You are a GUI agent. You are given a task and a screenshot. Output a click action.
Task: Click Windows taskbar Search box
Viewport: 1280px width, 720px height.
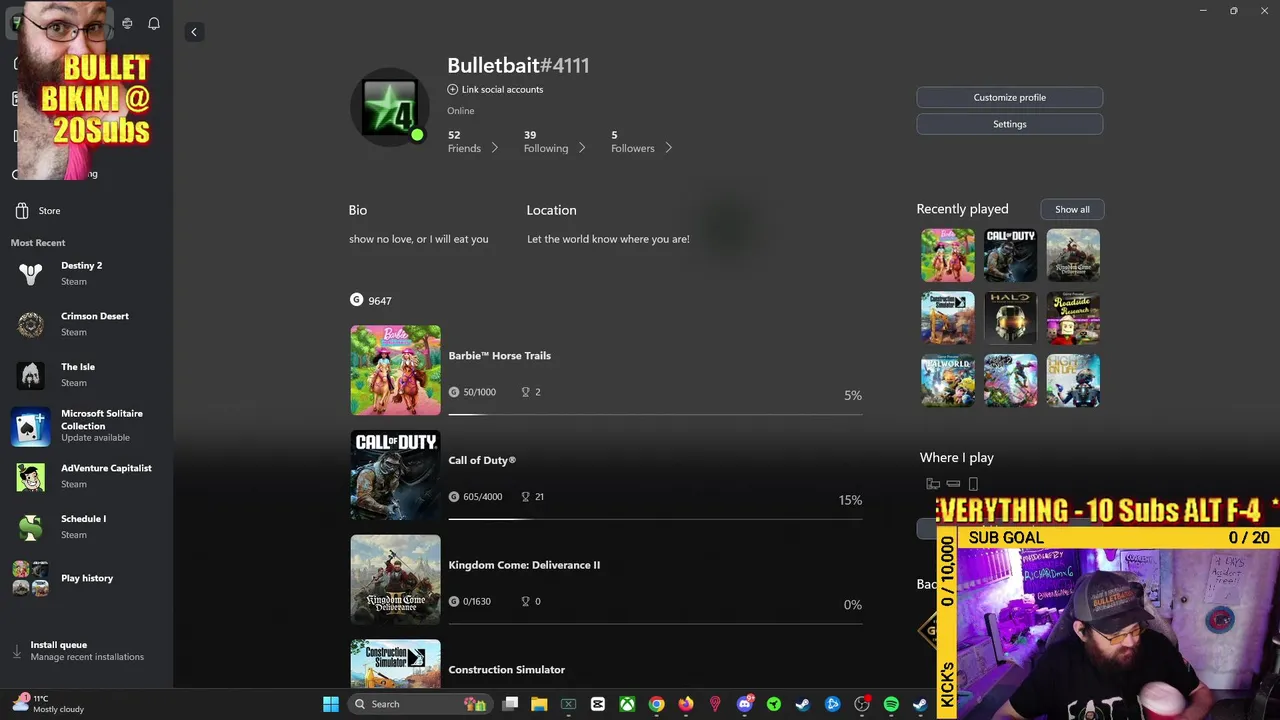tap(421, 704)
